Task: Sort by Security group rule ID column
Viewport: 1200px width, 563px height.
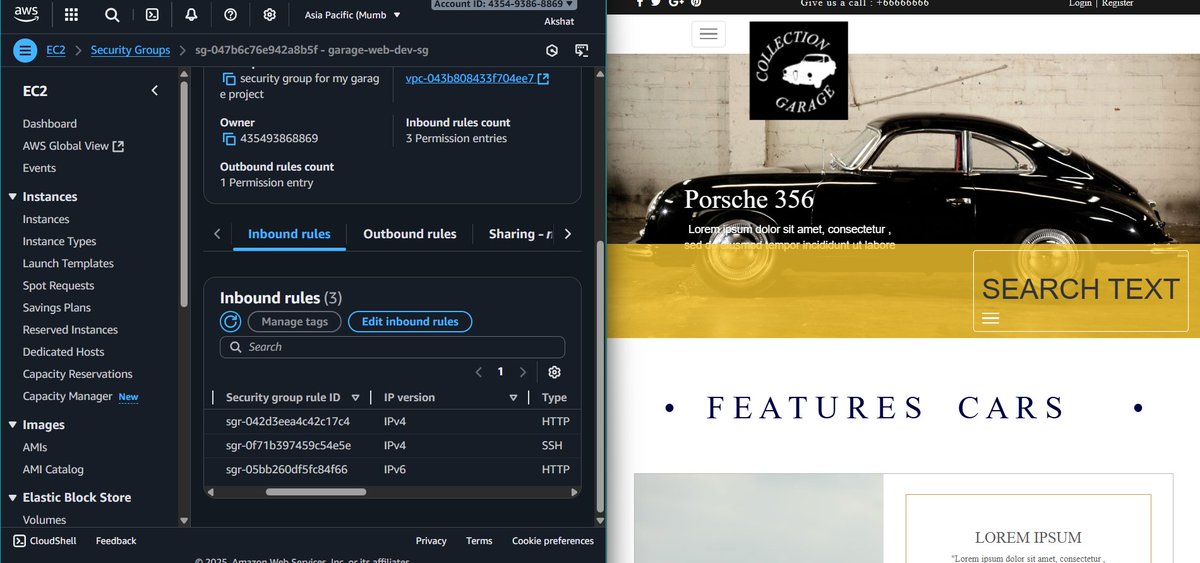Action: pos(355,398)
